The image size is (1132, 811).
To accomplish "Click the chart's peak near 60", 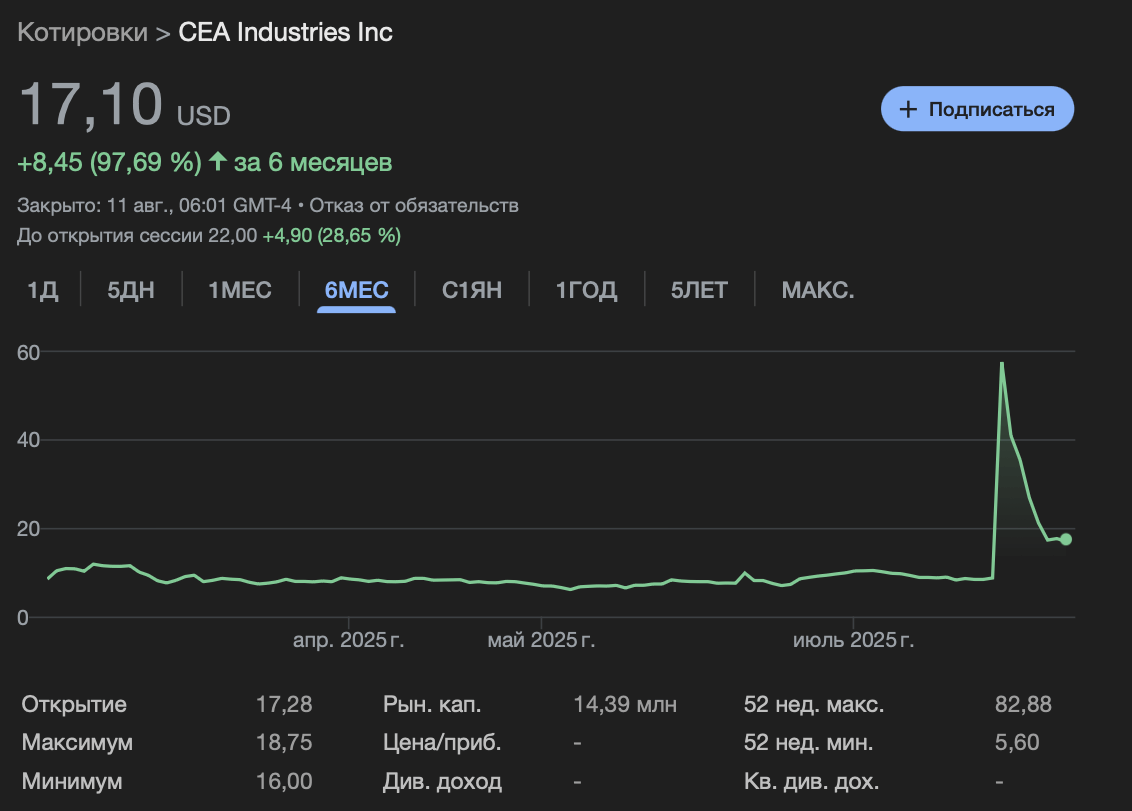I will (1001, 363).
